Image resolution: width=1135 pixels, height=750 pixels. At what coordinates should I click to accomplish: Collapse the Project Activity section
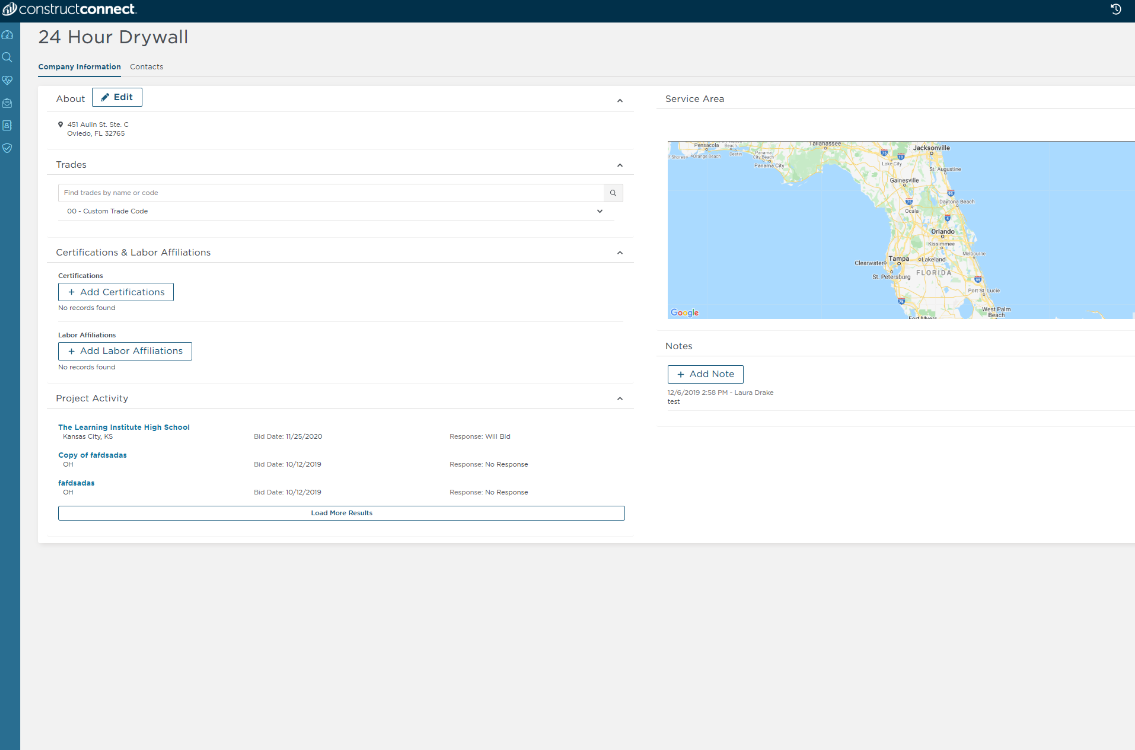coord(619,397)
